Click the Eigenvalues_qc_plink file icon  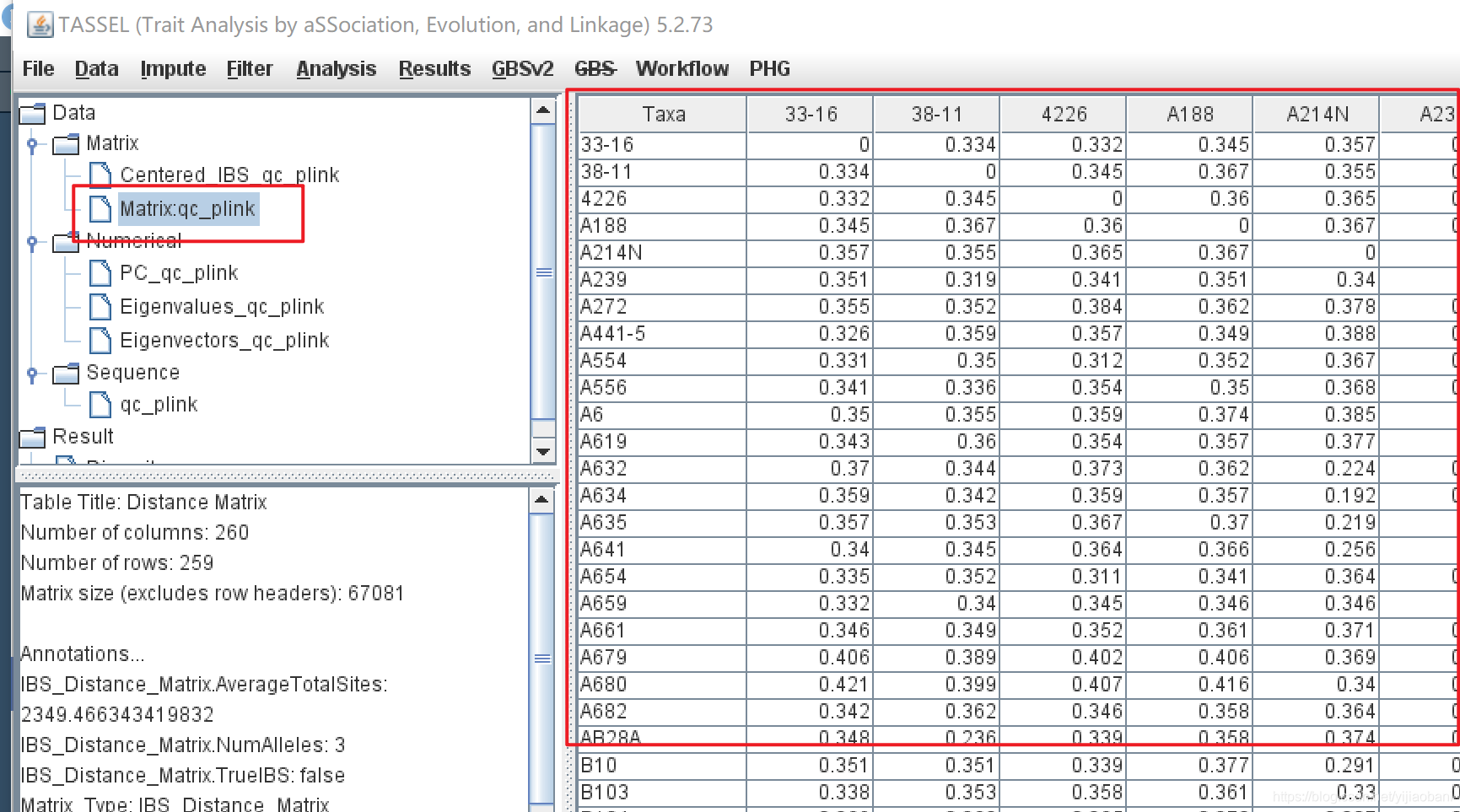coord(100,307)
